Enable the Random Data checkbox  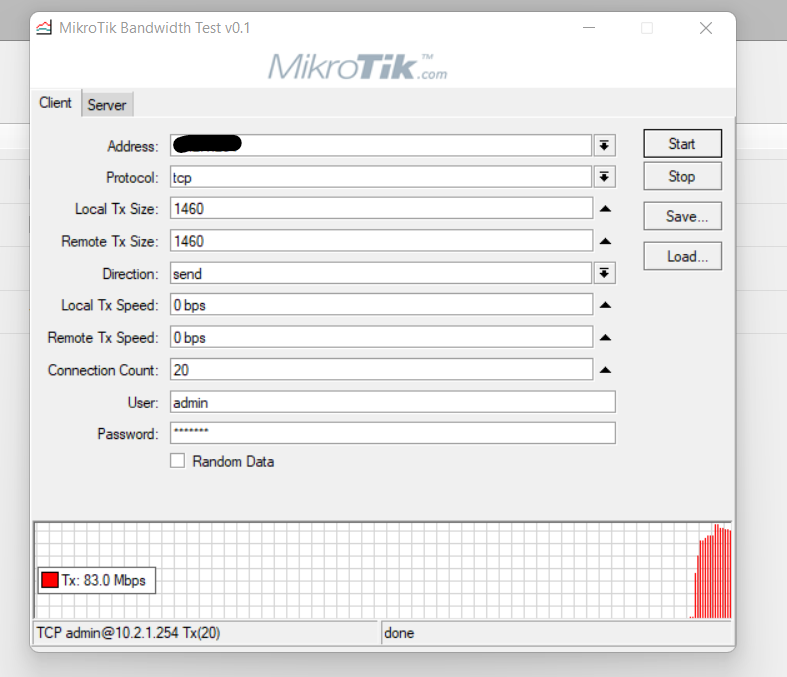[x=177, y=461]
